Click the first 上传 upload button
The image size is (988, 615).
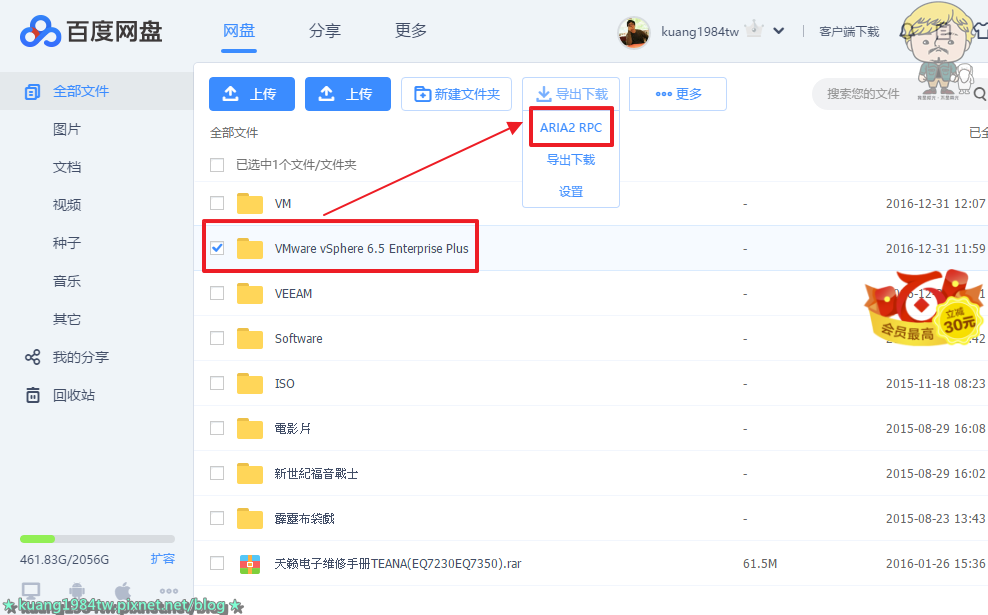pyautogui.click(x=251, y=94)
